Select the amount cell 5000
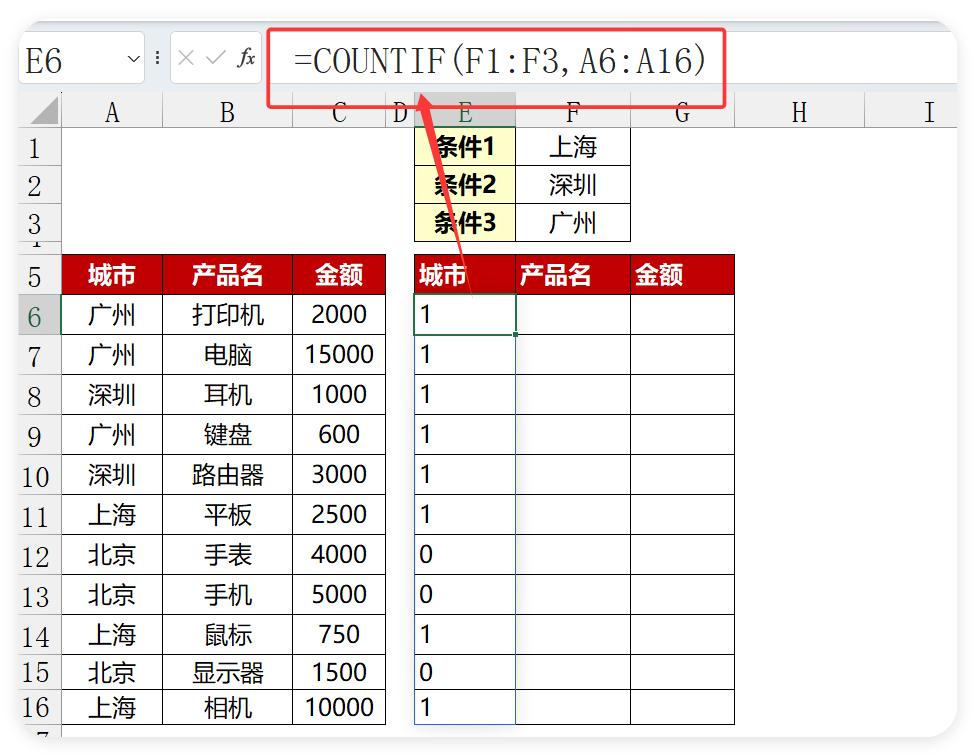 click(x=339, y=595)
